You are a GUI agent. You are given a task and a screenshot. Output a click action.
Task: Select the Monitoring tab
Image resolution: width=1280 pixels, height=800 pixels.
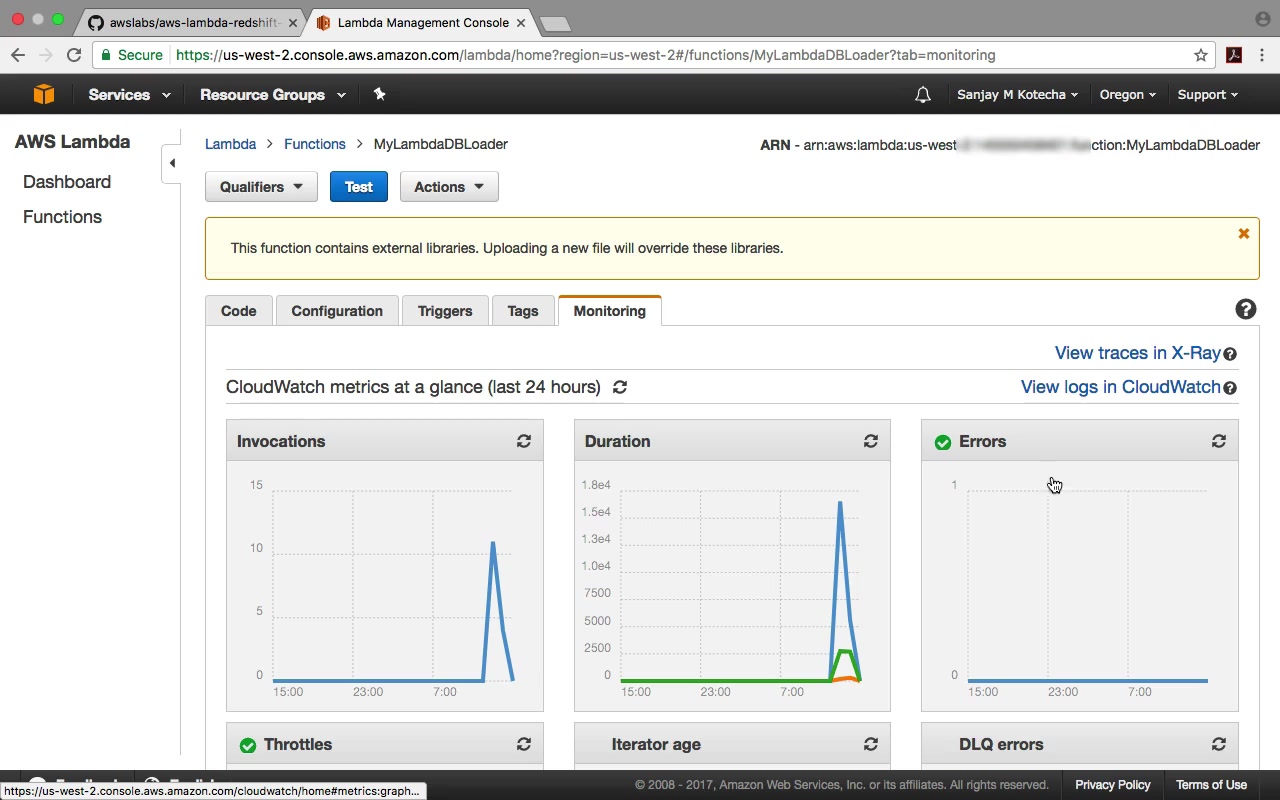610,311
